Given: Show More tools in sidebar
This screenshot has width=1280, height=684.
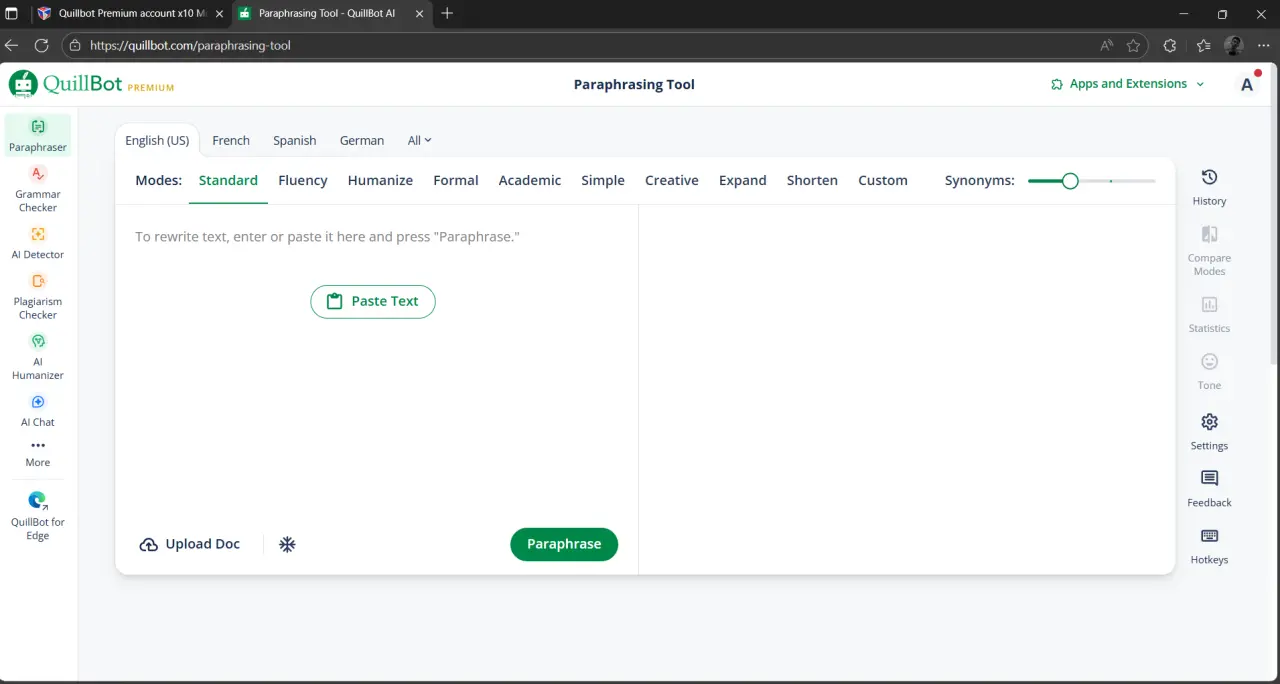Looking at the screenshot, I should click(38, 453).
